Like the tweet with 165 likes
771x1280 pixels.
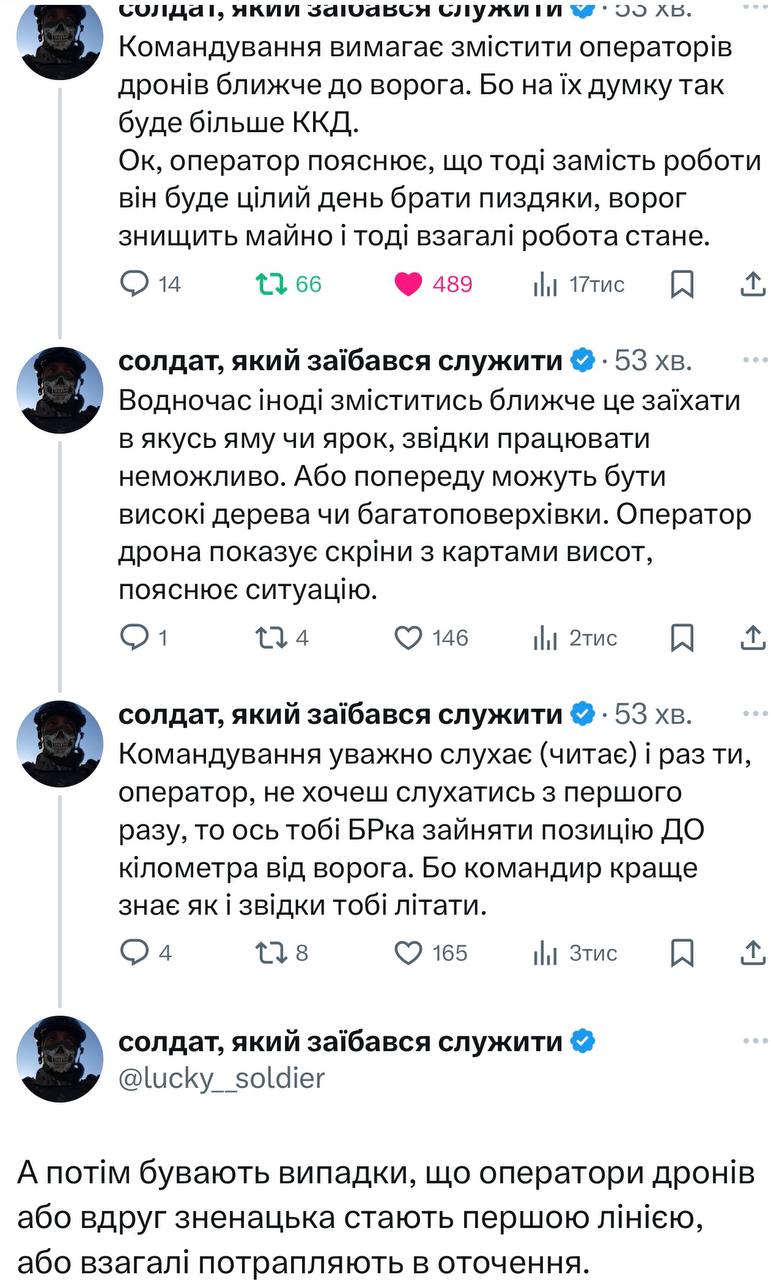[408, 953]
